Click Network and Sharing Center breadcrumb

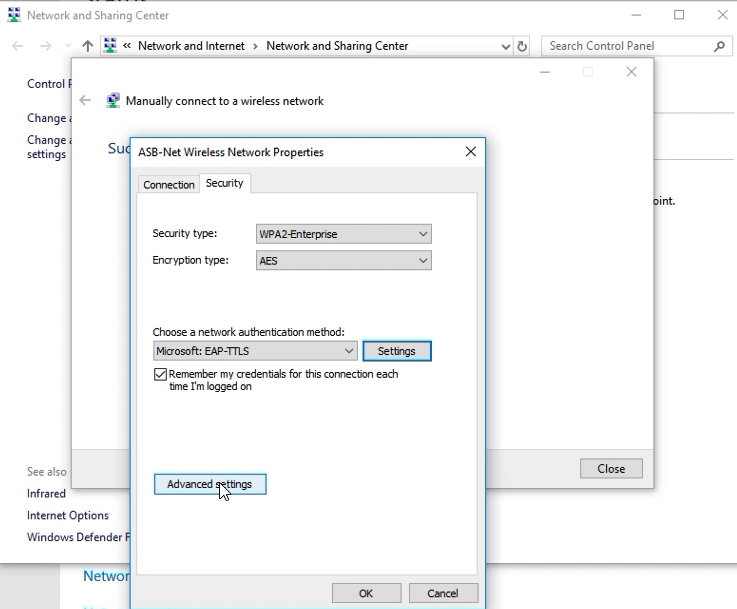click(x=337, y=46)
